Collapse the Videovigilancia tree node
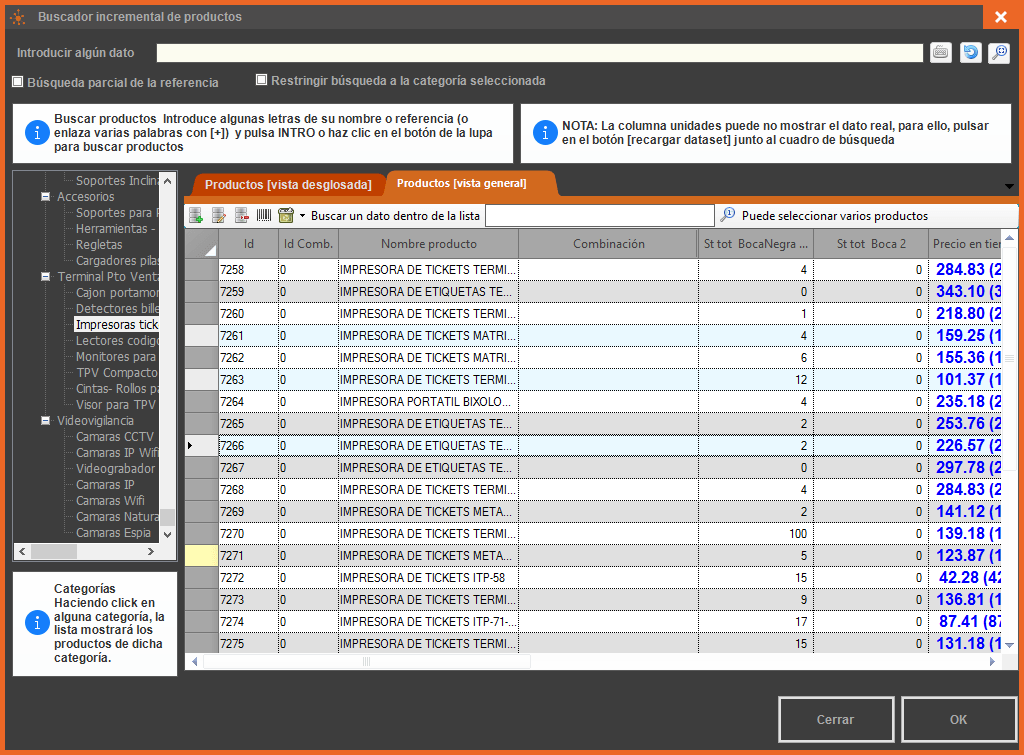This screenshot has width=1024, height=755. click(46, 421)
